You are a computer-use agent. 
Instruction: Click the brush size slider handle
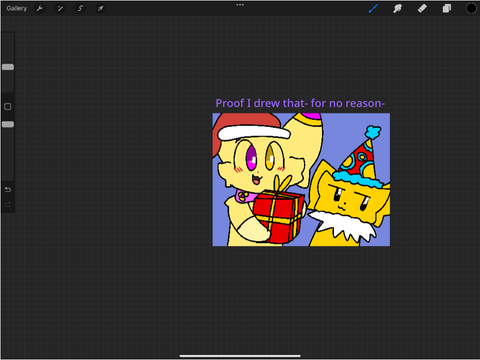[x=8, y=67]
